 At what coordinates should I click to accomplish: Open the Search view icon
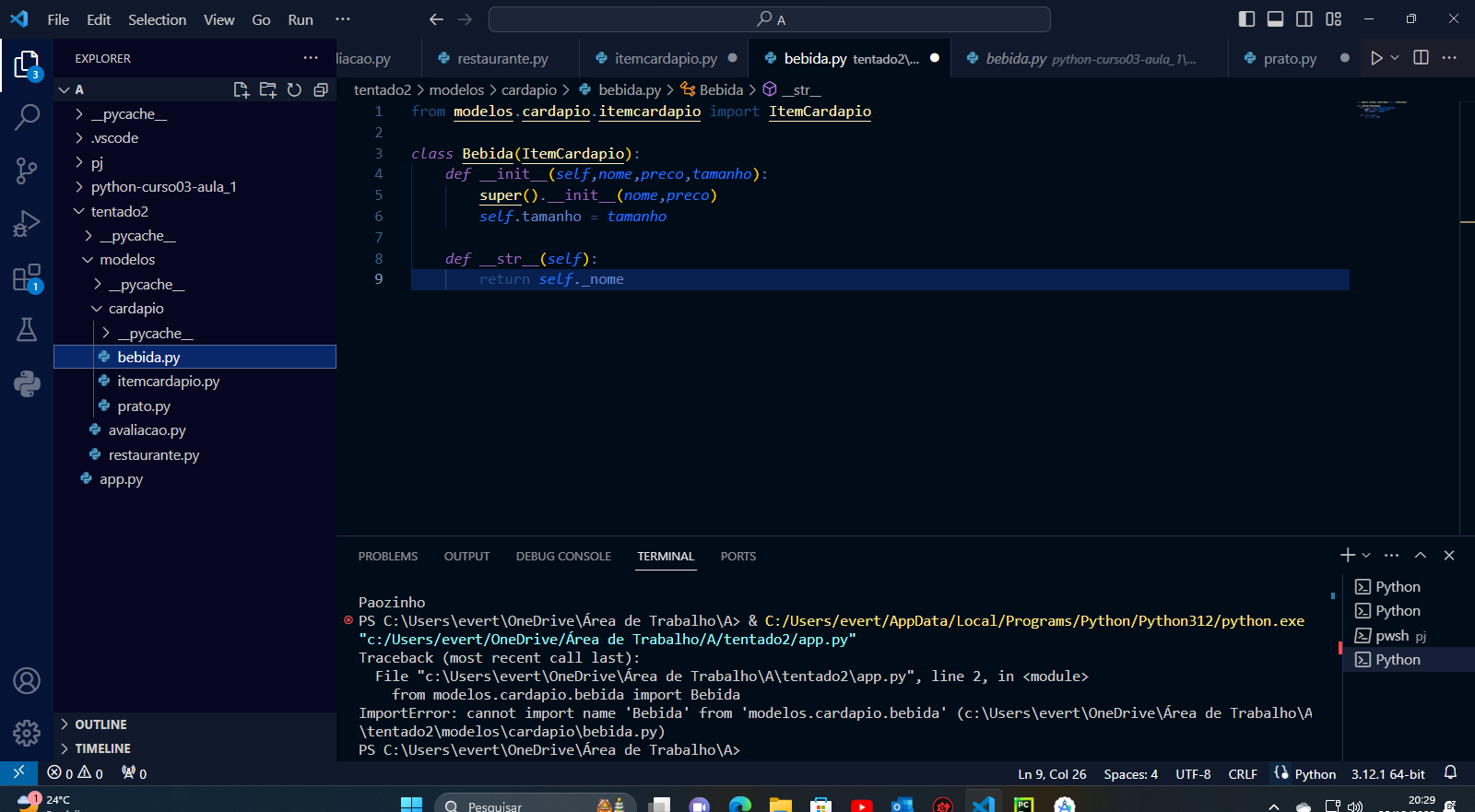pyautogui.click(x=27, y=117)
